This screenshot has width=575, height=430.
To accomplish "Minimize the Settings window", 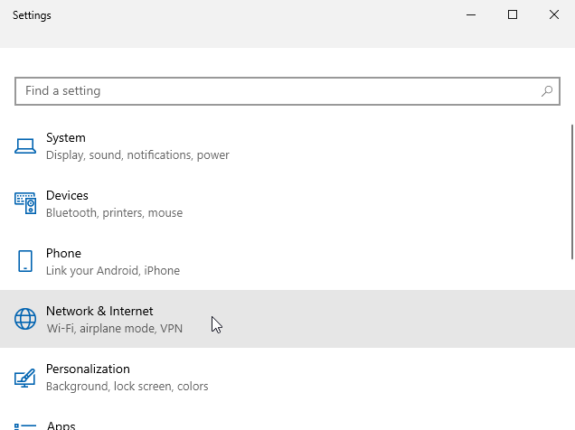I will click(471, 15).
